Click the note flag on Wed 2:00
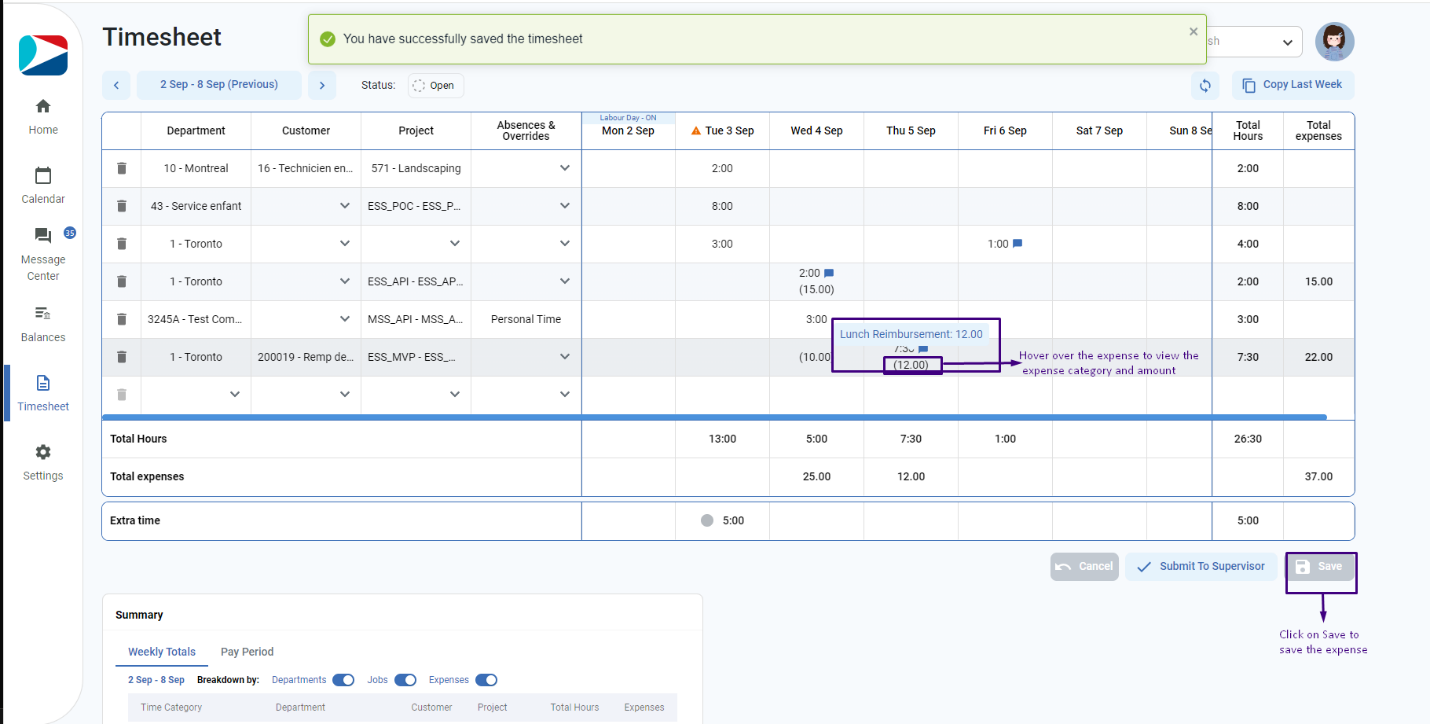 pos(829,273)
